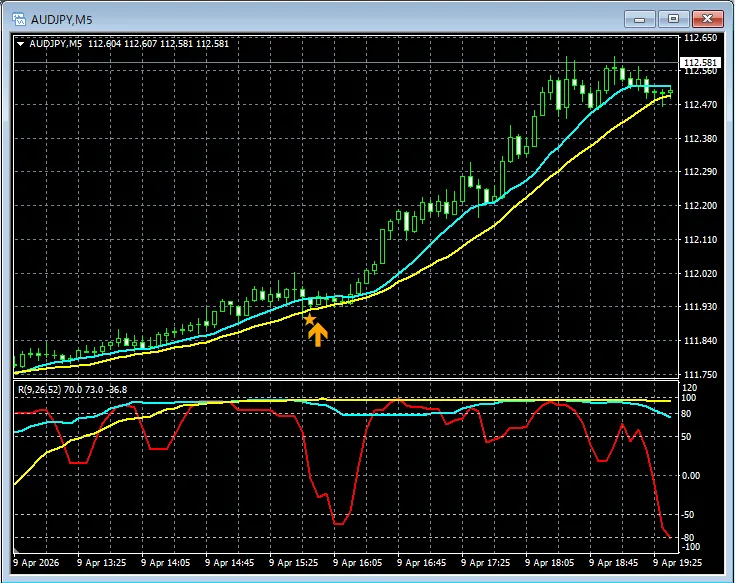736x583 pixels.
Task: Click the 9 Apr 16:05 time label
Action: click(x=358, y=562)
